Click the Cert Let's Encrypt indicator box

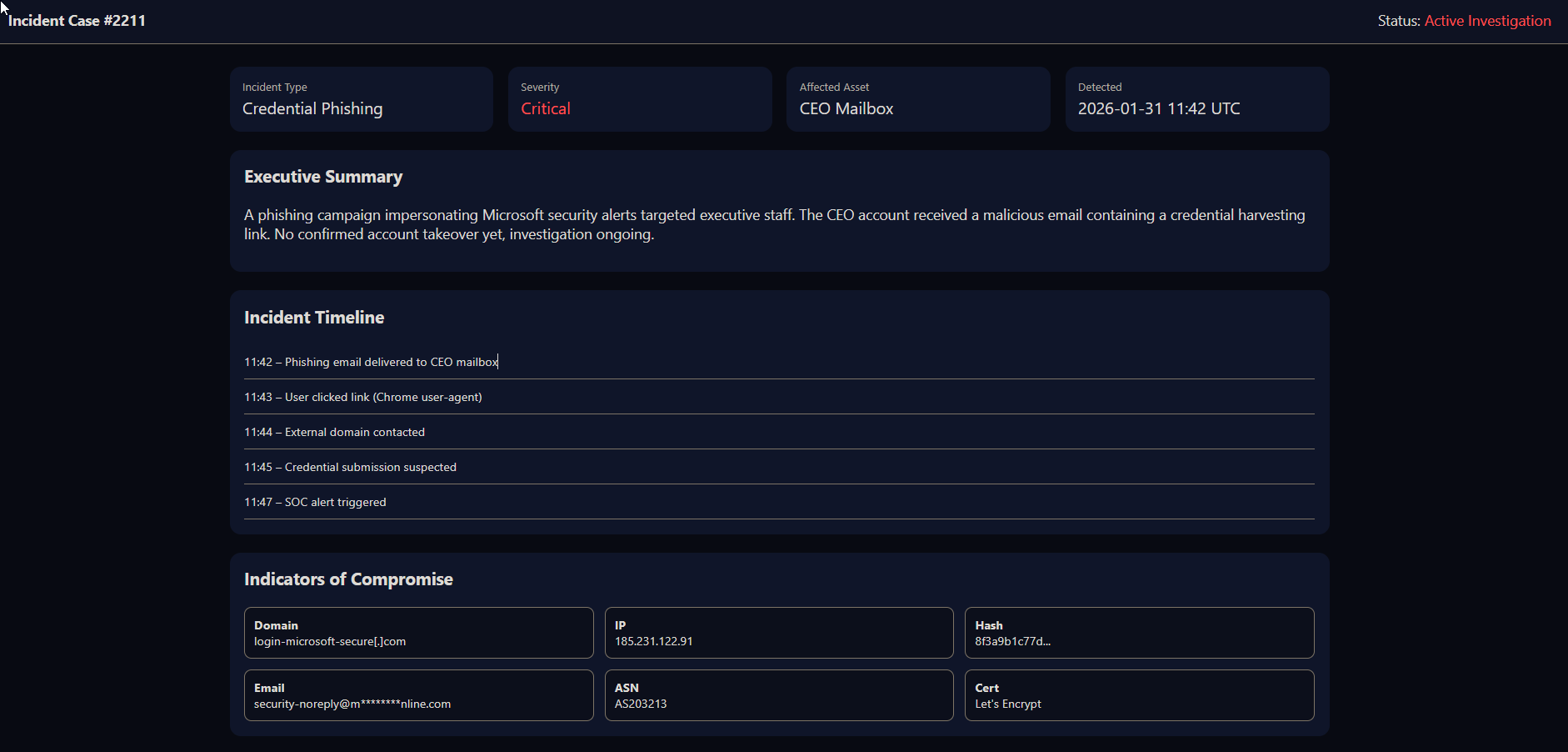click(x=1139, y=695)
